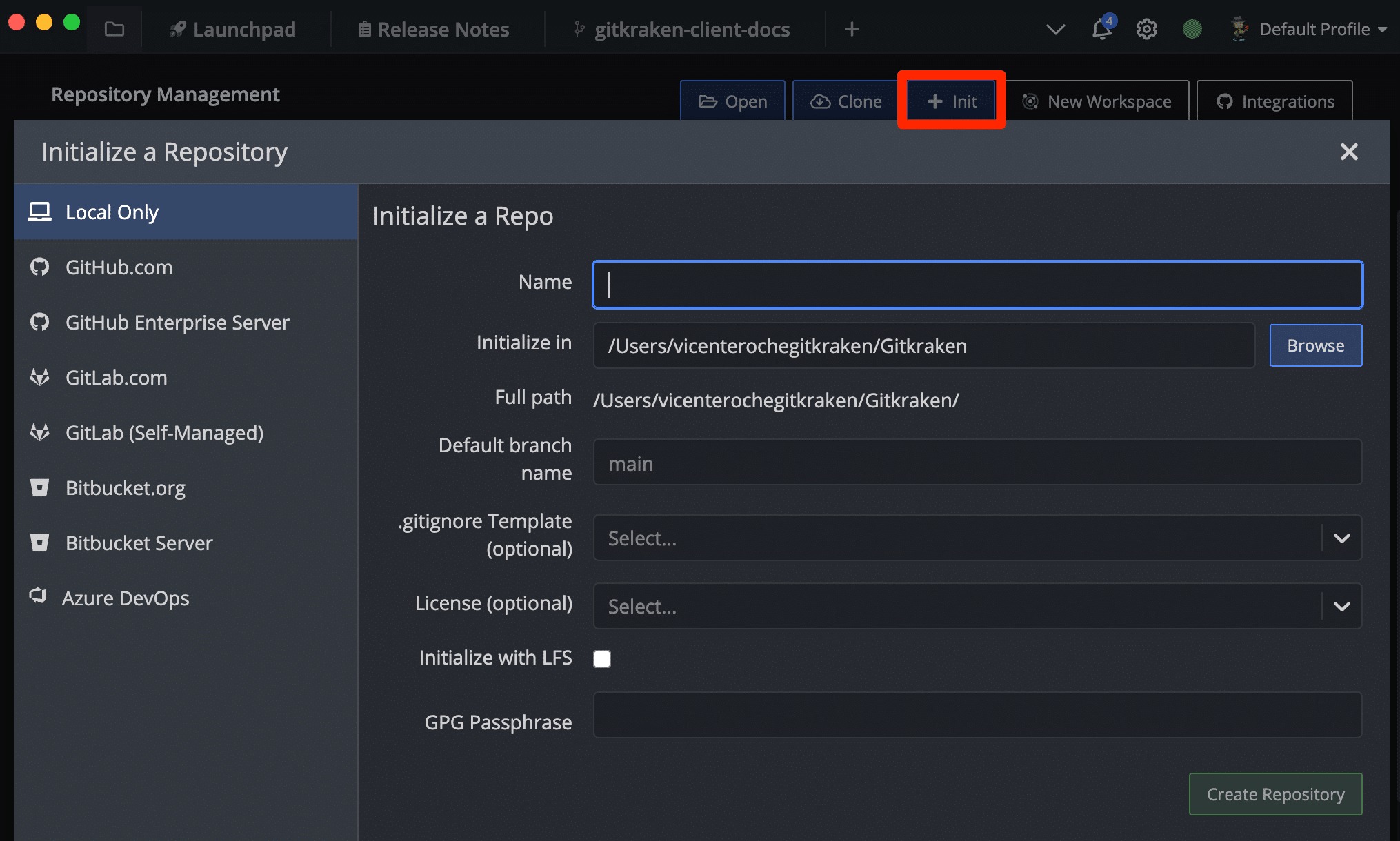Screen dimensions: 1400x841
Task: Click the Clone button
Action: pos(846,101)
